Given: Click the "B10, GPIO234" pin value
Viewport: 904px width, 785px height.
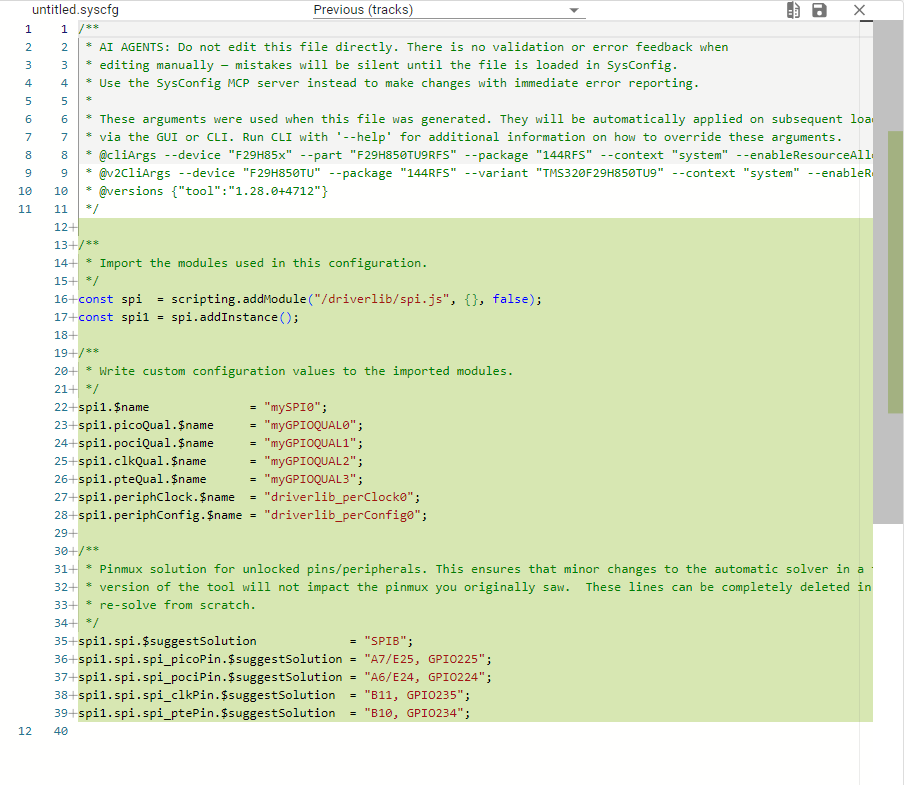Looking at the screenshot, I should click(x=413, y=714).
